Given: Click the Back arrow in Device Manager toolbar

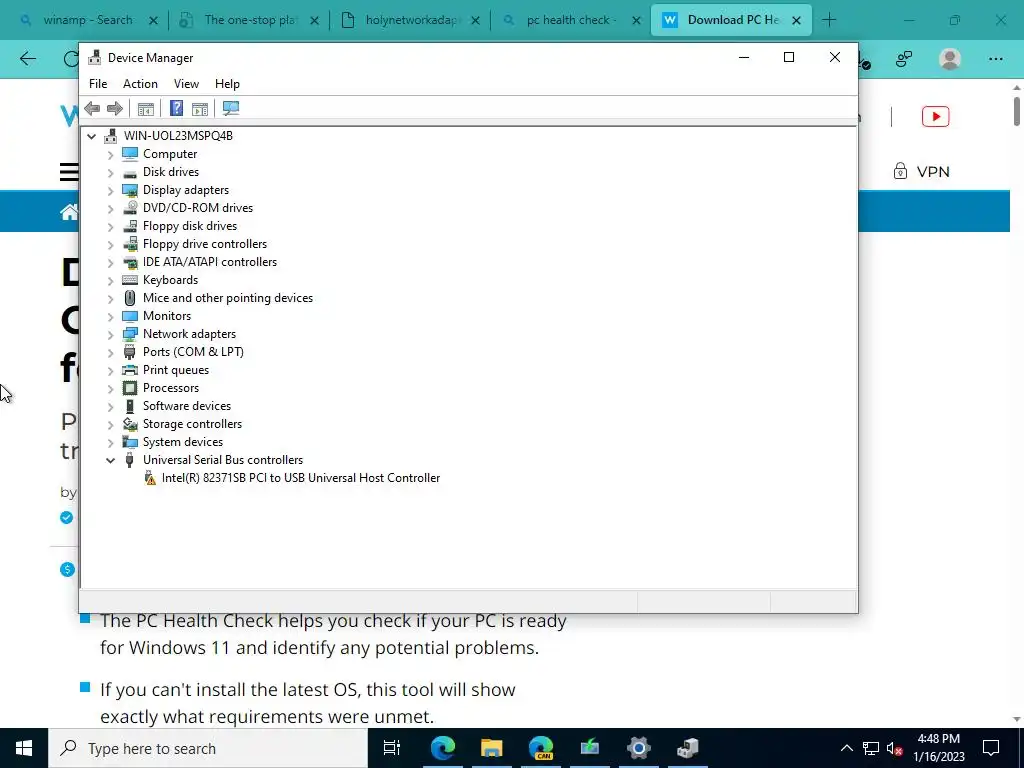Looking at the screenshot, I should click(92, 108).
